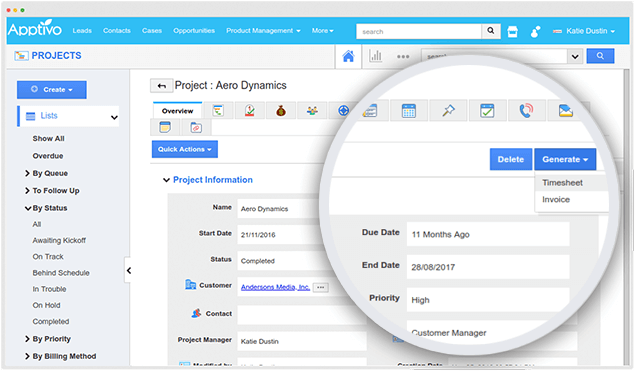Viewport: 635px width, 371px height.
Task: Open Quick Actions dropdown
Action: [x=185, y=149]
